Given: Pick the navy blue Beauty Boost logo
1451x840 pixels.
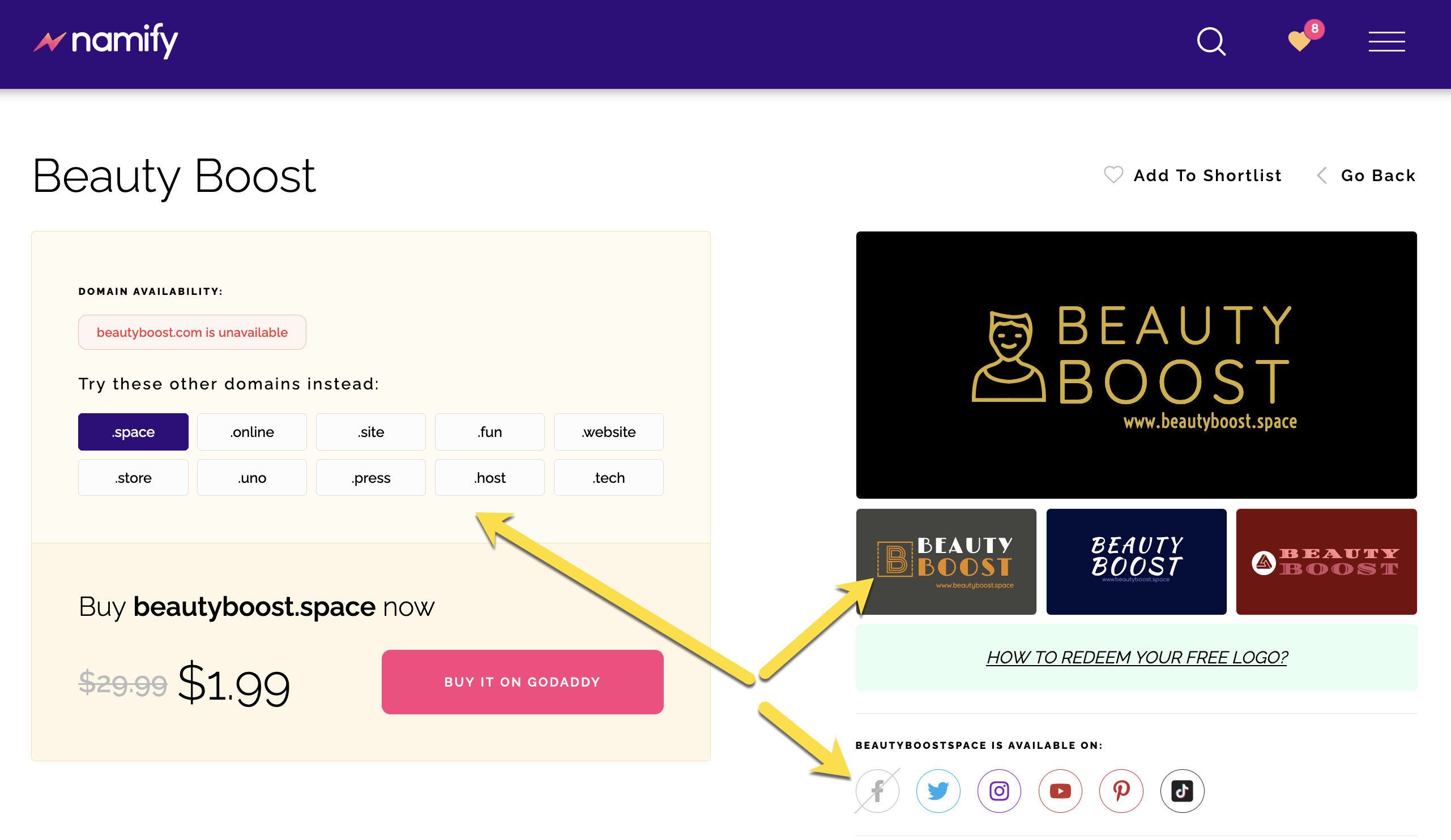Looking at the screenshot, I should point(1136,562).
